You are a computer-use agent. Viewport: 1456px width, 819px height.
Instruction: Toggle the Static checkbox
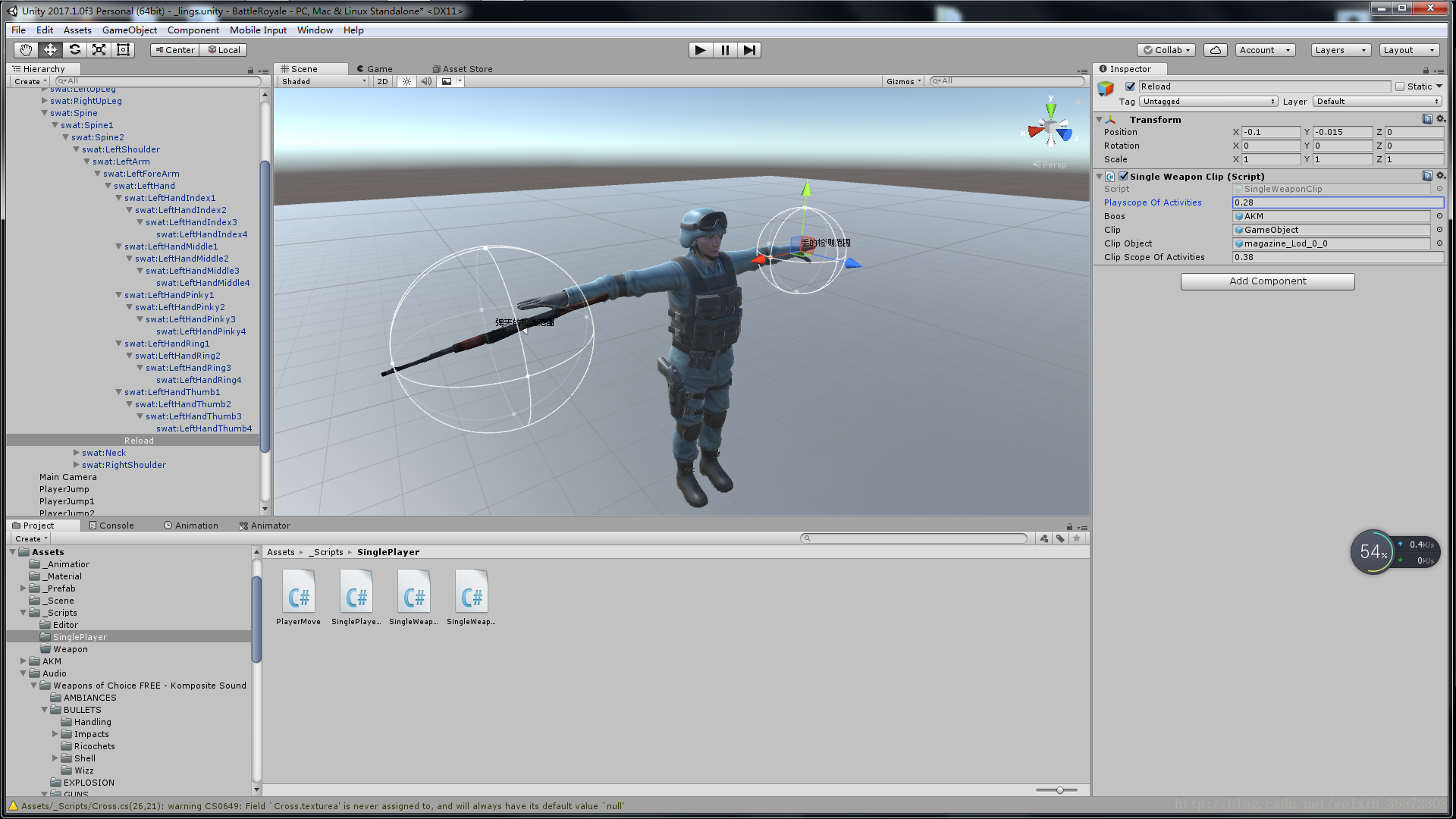pos(1400,86)
